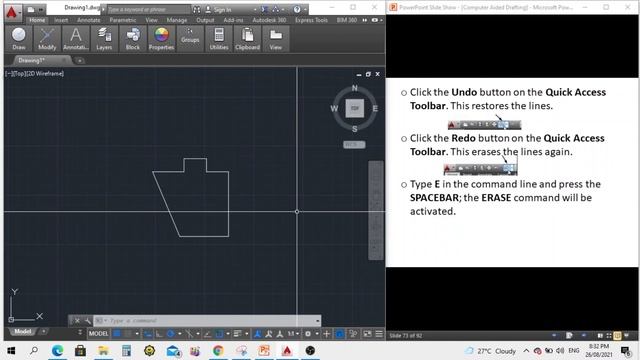This screenshot has width=640, height=360.
Task: Open the Modify panel in ribbon
Action: [x=47, y=39]
